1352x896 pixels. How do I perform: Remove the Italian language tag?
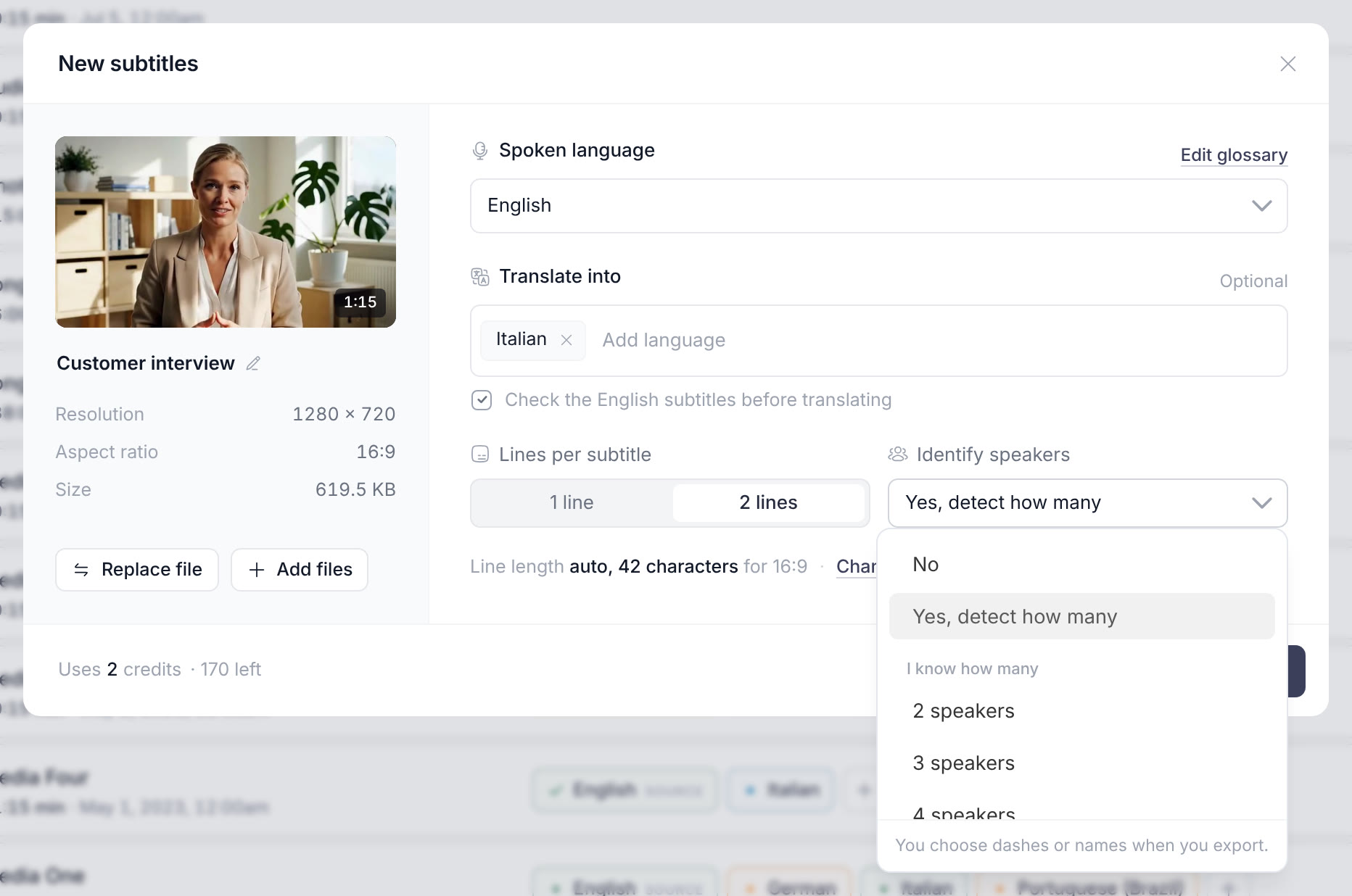(566, 340)
